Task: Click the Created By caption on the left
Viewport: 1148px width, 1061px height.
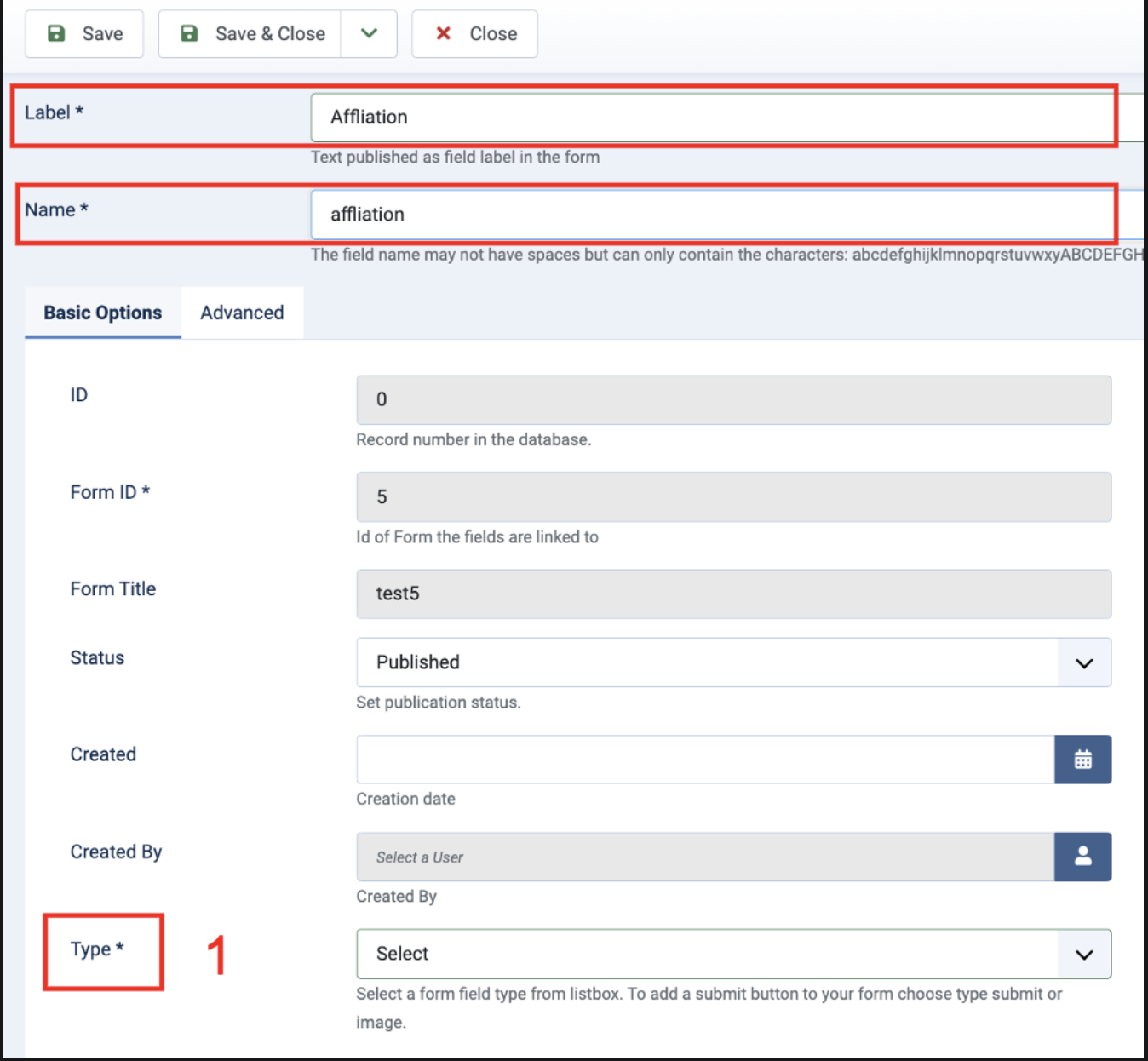Action: [116, 852]
